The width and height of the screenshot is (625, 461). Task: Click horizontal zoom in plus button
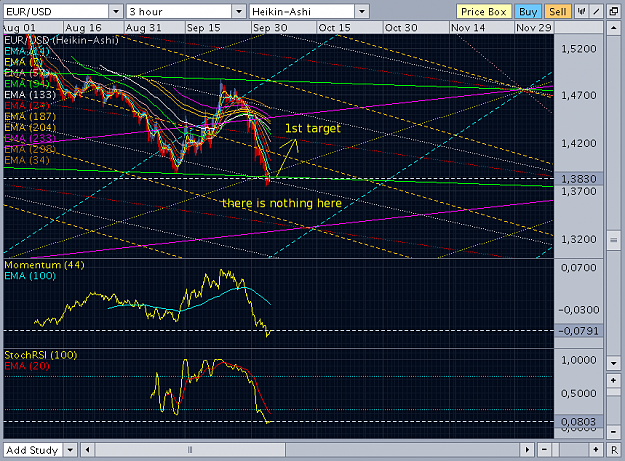596,450
